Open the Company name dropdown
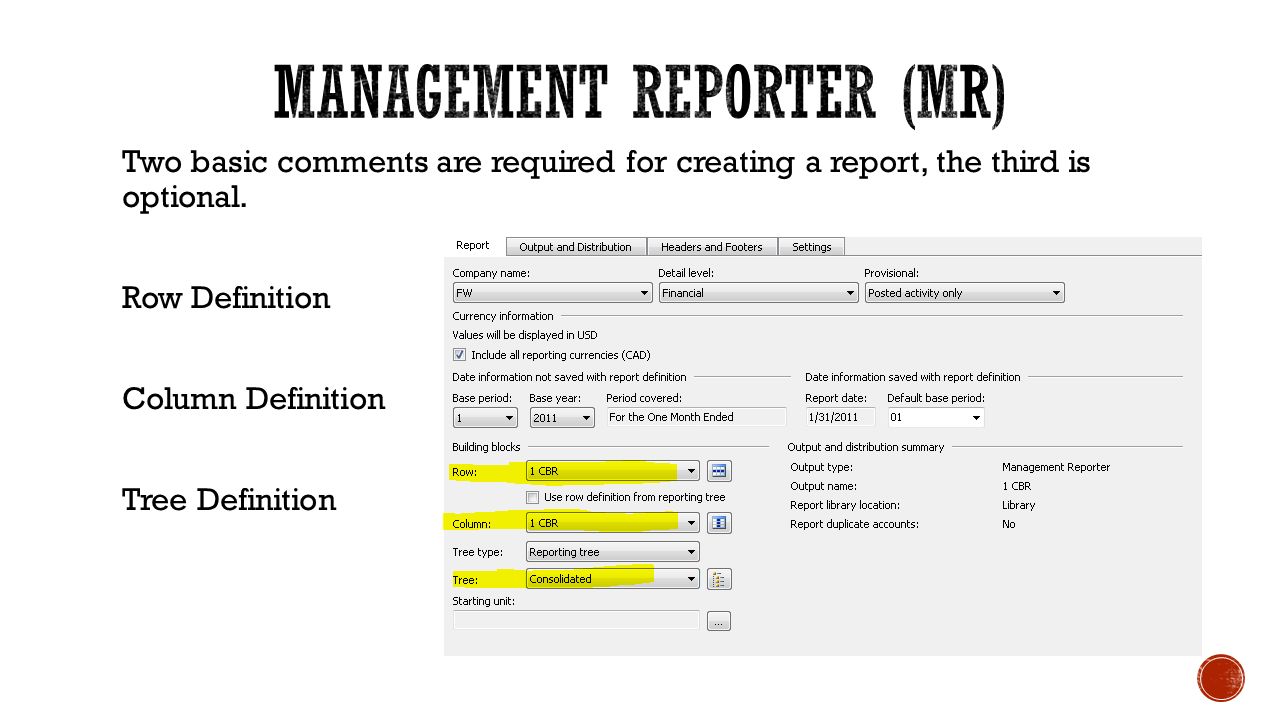The width and height of the screenshot is (1280, 720). coord(552,293)
